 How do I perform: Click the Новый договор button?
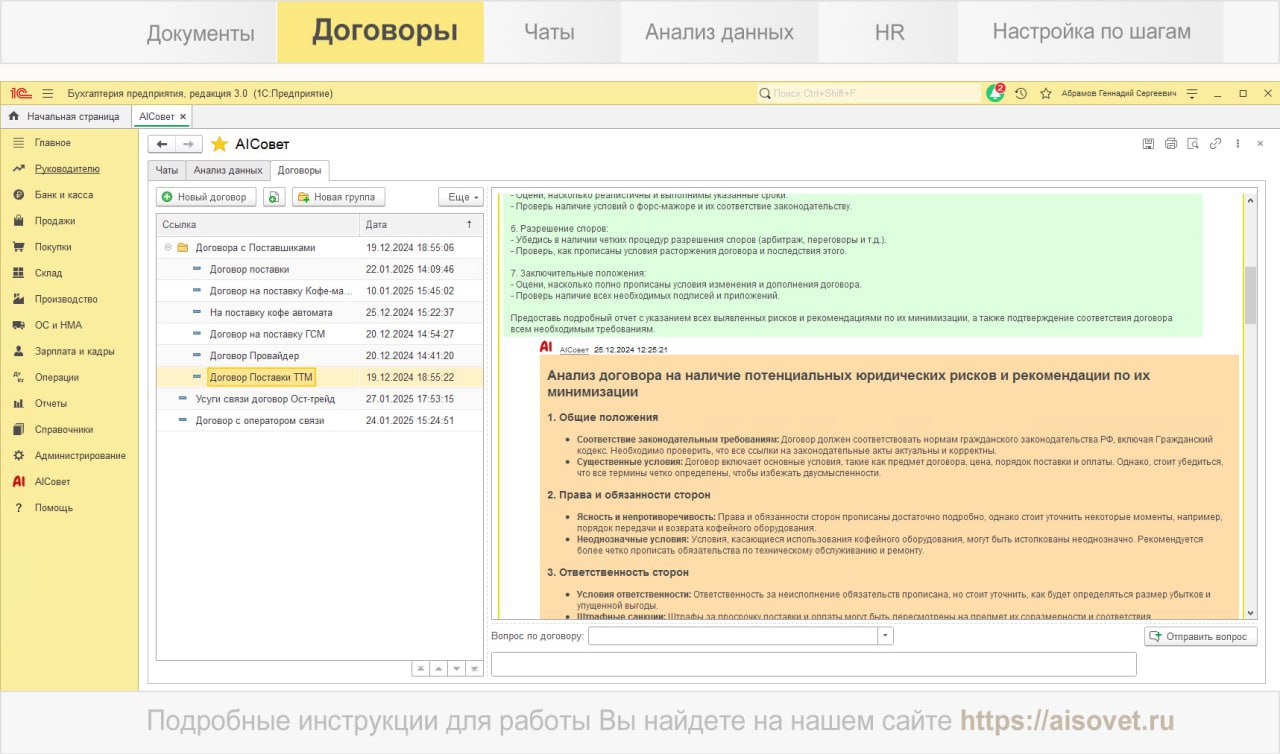(x=206, y=197)
